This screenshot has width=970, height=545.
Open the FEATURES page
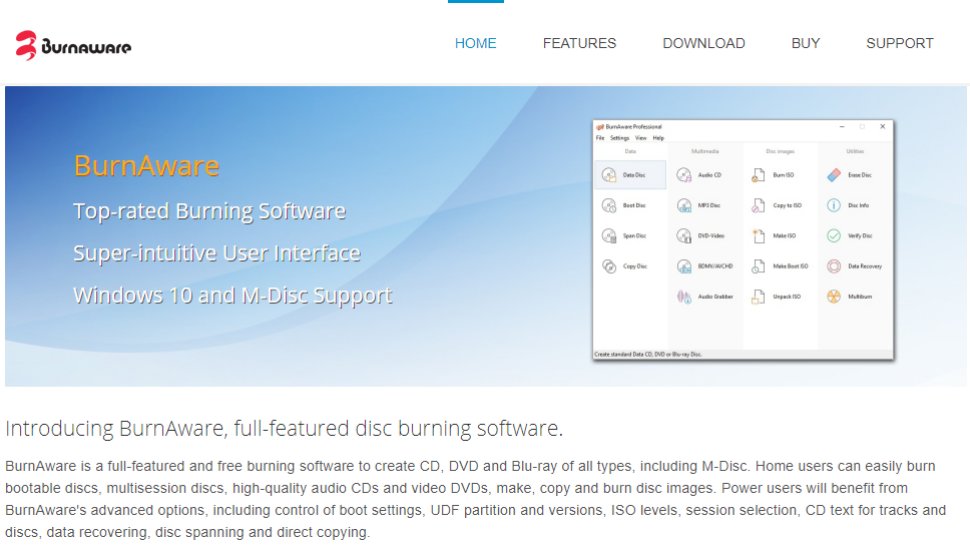click(x=580, y=43)
